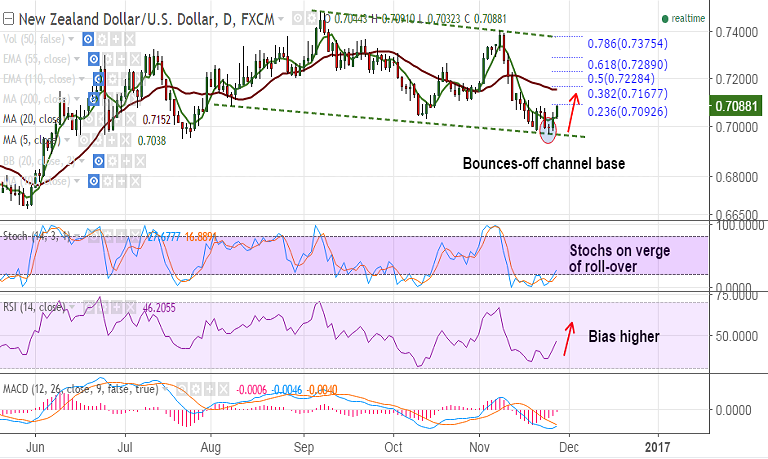Remove RSI (14, close) with its X icon
This screenshot has height=459, width=768.
click(x=130, y=307)
